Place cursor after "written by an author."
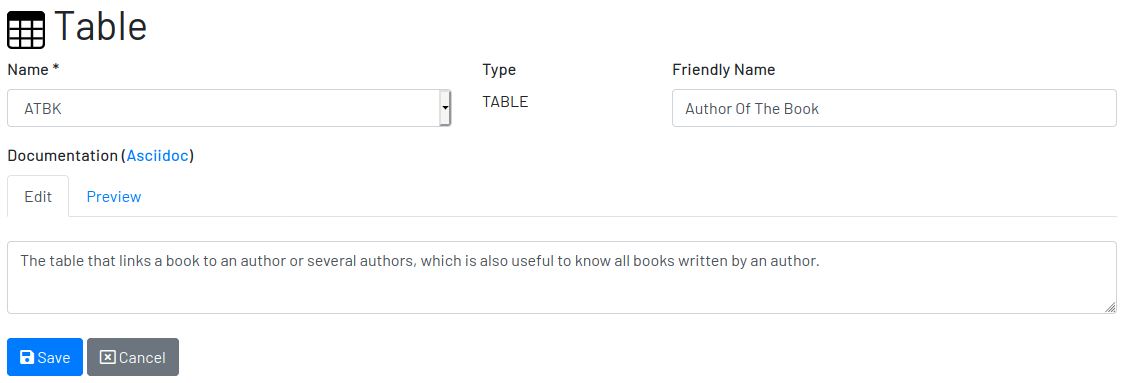 click(820, 261)
